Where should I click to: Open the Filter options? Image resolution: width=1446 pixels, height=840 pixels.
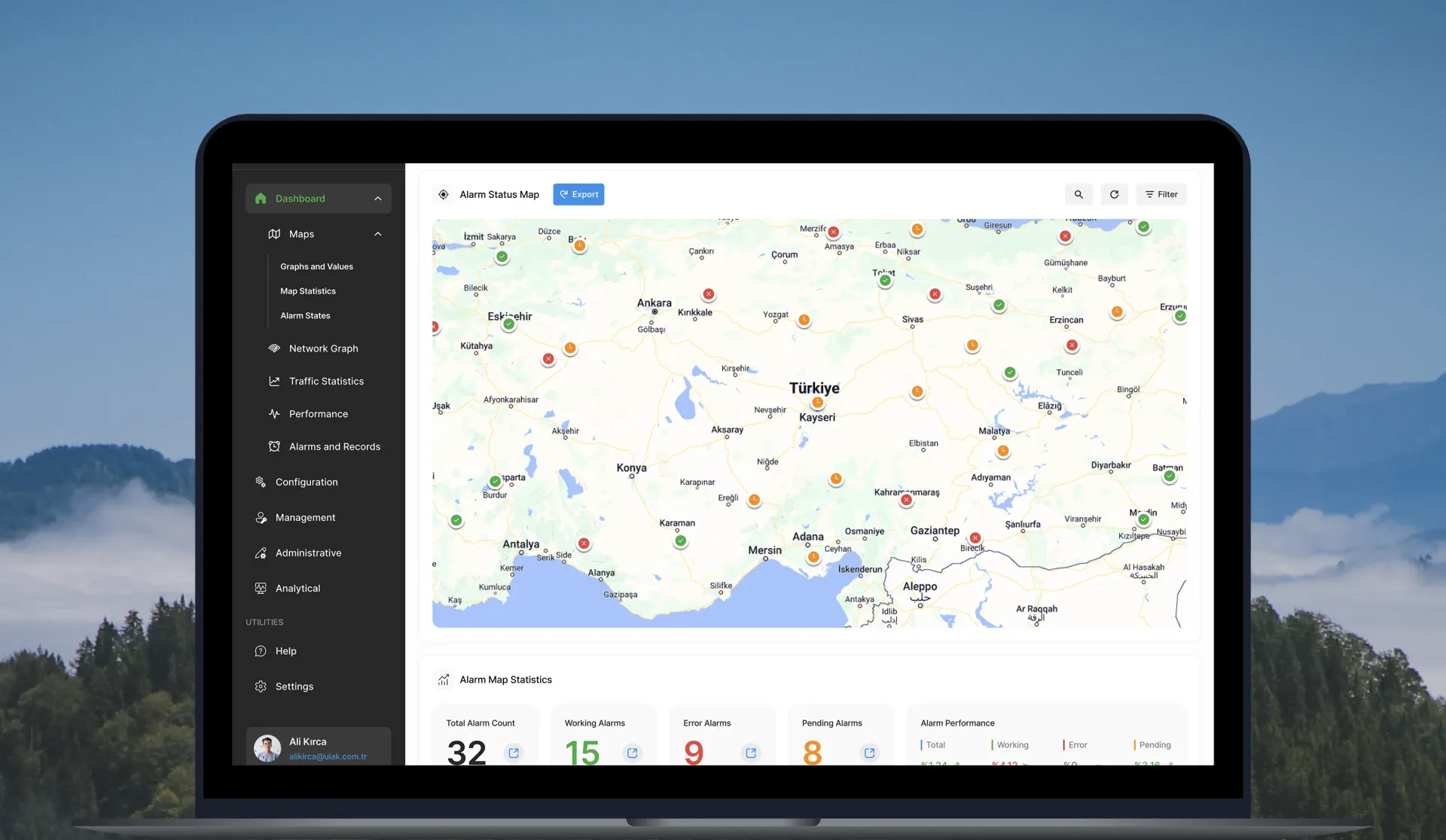pyautogui.click(x=1161, y=194)
